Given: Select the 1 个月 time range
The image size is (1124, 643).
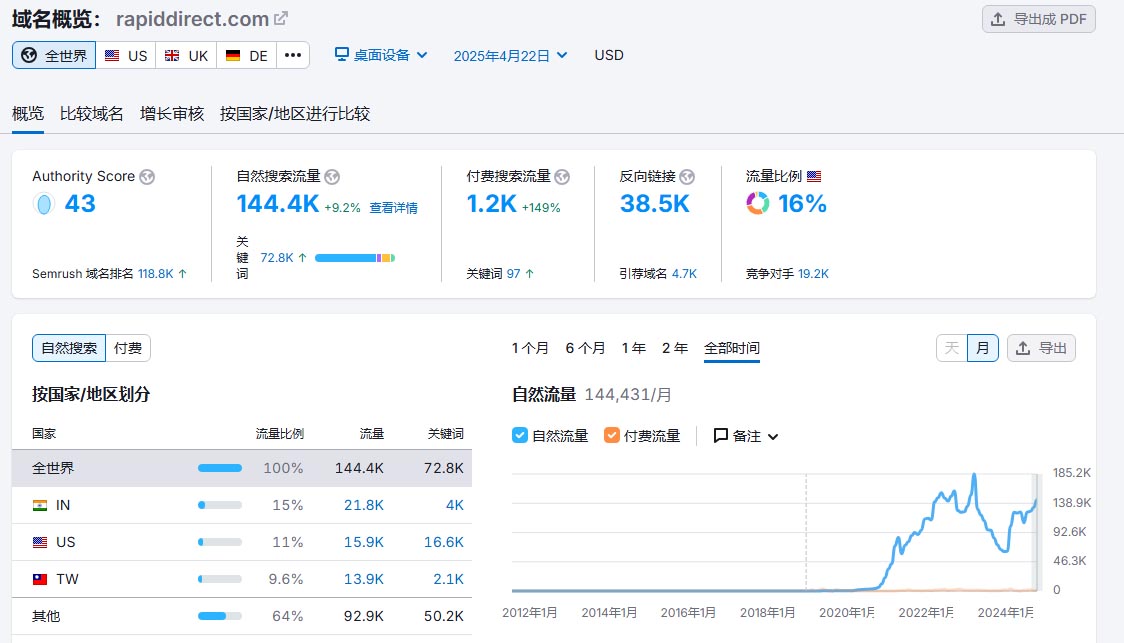Looking at the screenshot, I should pos(530,348).
